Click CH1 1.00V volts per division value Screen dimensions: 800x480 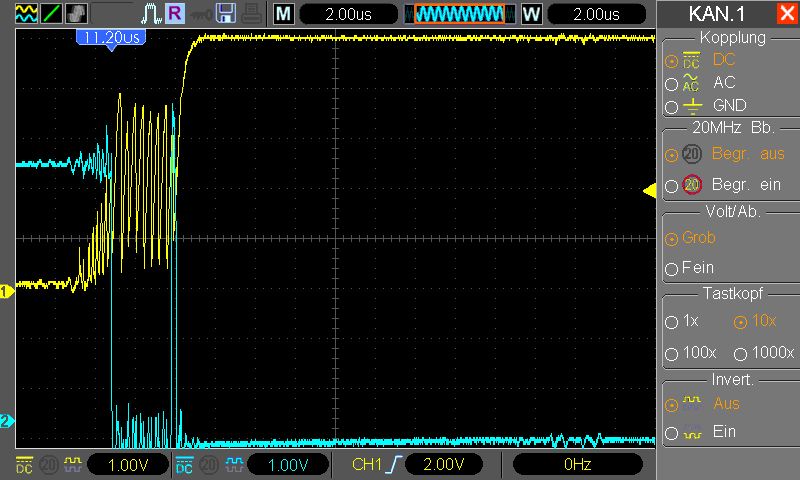(128, 465)
